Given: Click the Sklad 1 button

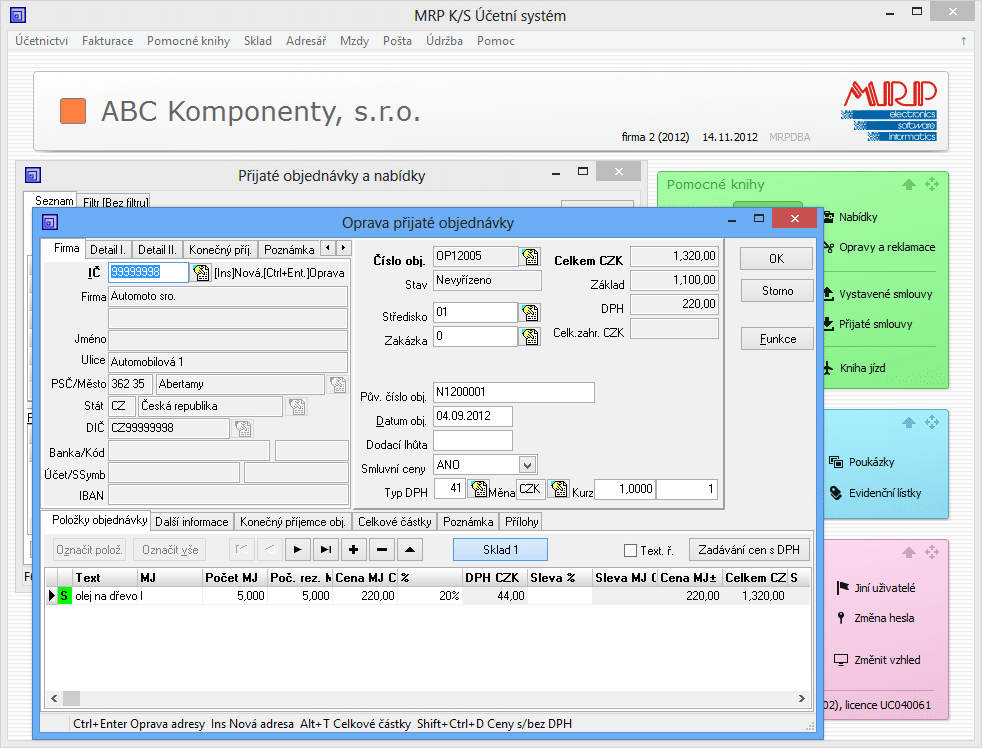Looking at the screenshot, I should pos(500,549).
